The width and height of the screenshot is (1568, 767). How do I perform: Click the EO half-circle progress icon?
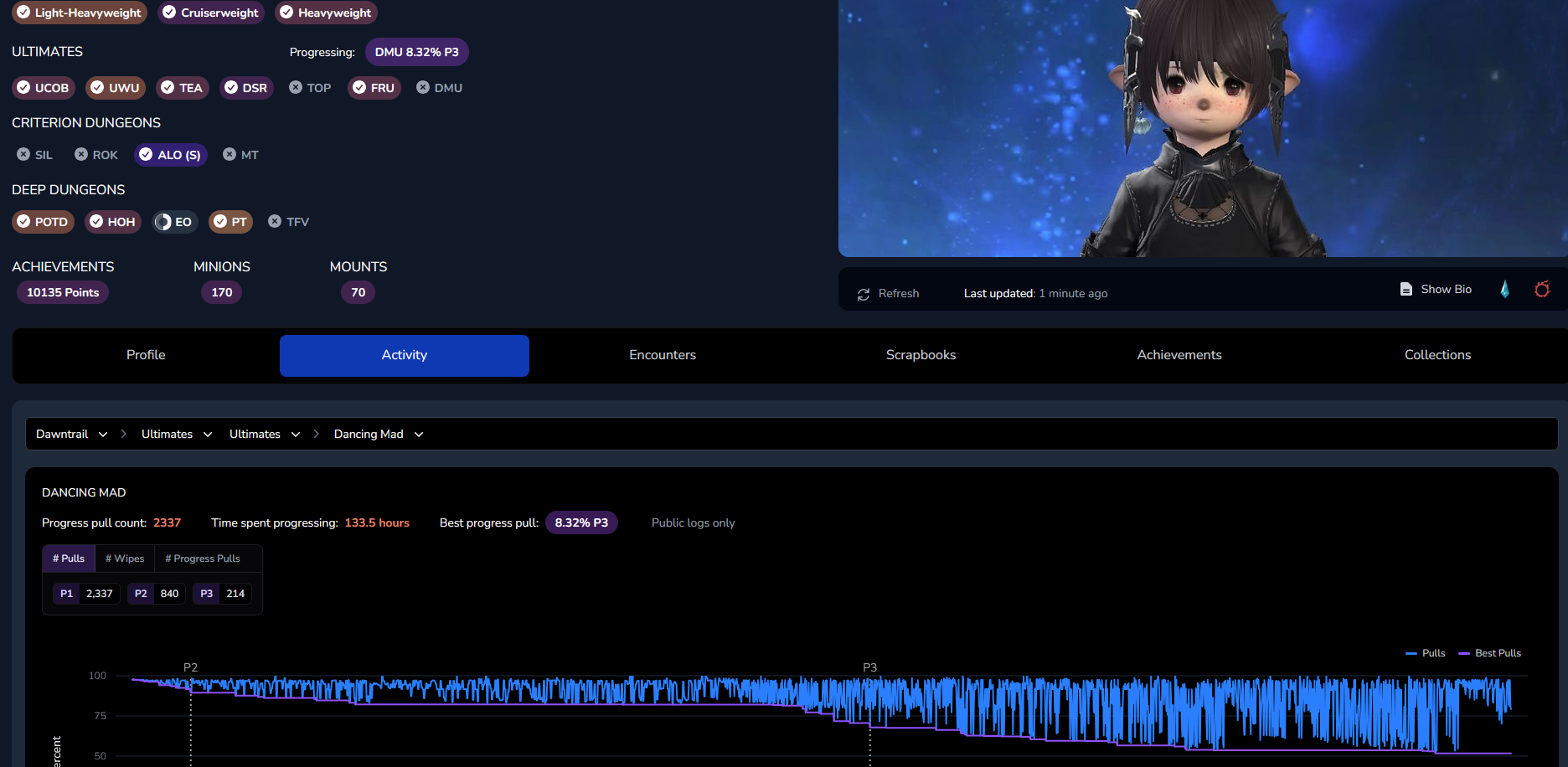coord(163,222)
